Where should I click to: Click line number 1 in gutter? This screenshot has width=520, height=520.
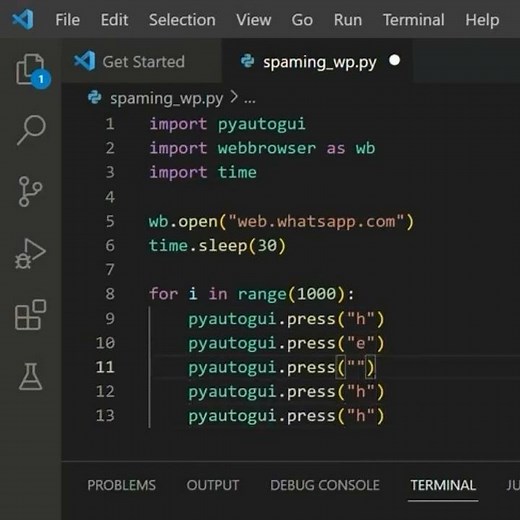coord(110,124)
